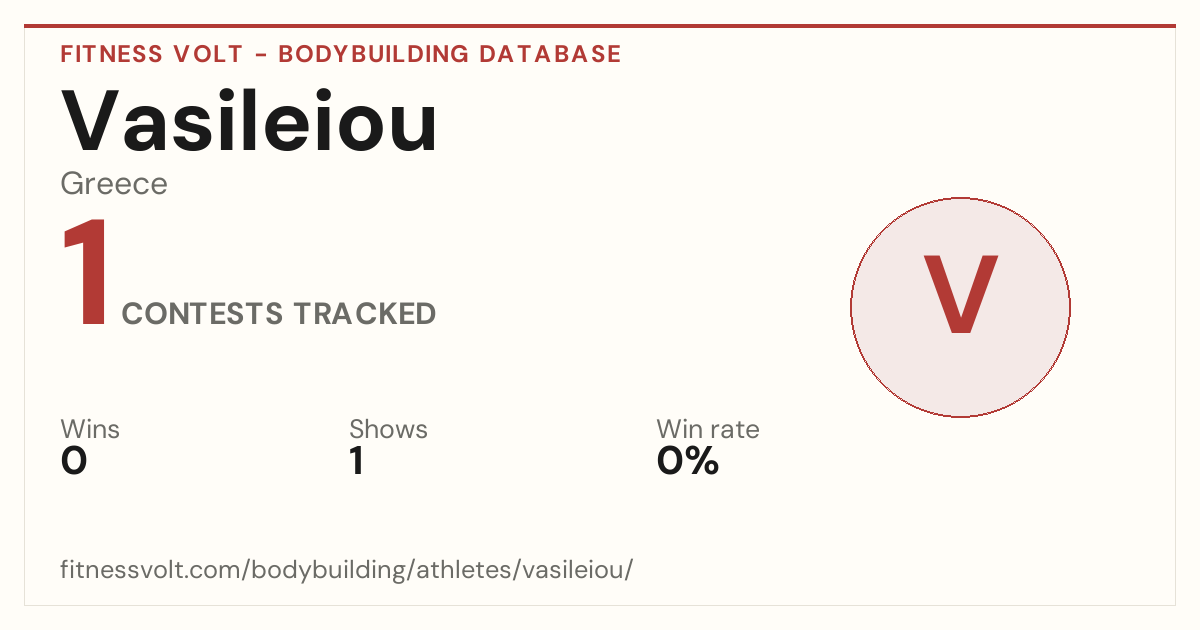The image size is (1200, 630).
Task: Open the FITNESS VOLT header text
Action: pyautogui.click(x=150, y=54)
